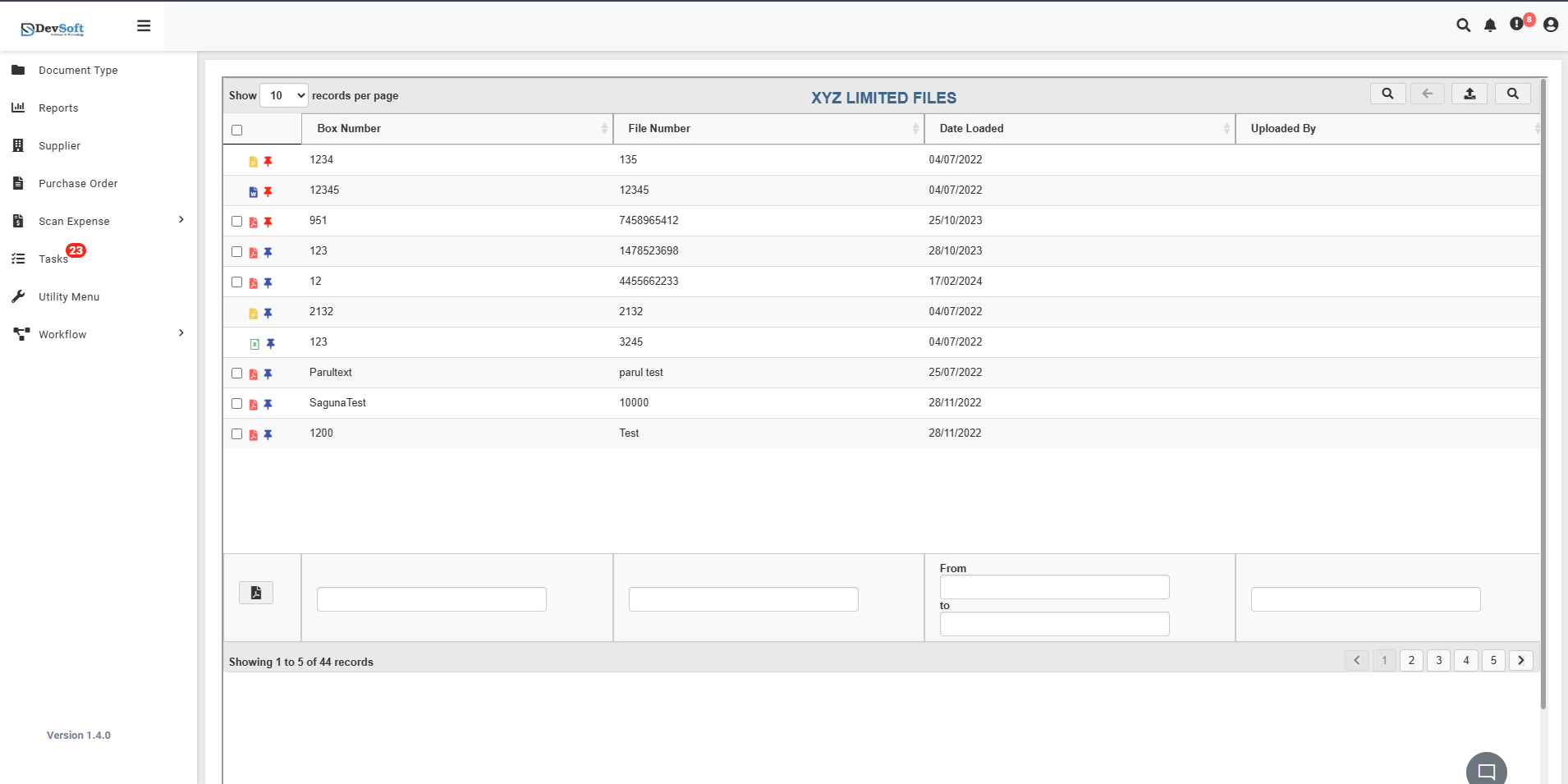Select the checkbox for SagunaTest row
This screenshot has height=784, width=1568.
click(x=237, y=404)
